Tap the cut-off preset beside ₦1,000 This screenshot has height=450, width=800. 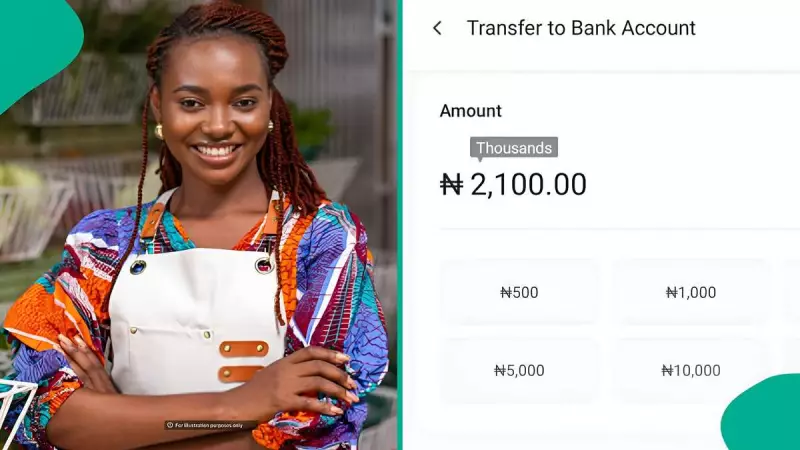[792, 292]
